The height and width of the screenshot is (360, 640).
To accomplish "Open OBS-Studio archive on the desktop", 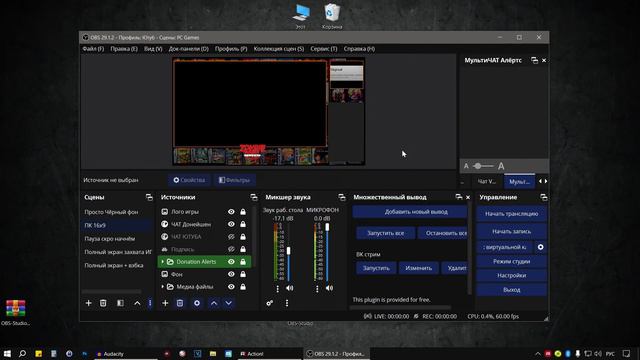I will tap(16, 312).
